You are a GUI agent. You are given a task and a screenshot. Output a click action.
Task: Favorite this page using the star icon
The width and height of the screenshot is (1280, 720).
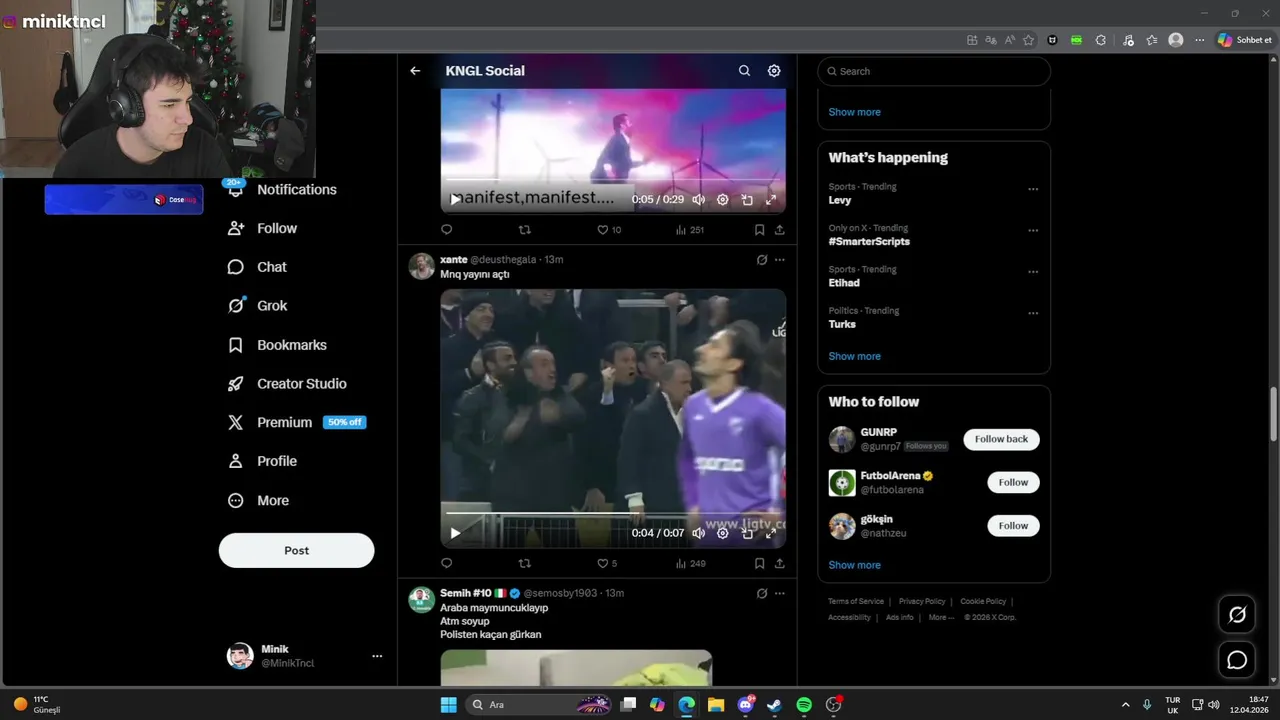pos(1028,40)
